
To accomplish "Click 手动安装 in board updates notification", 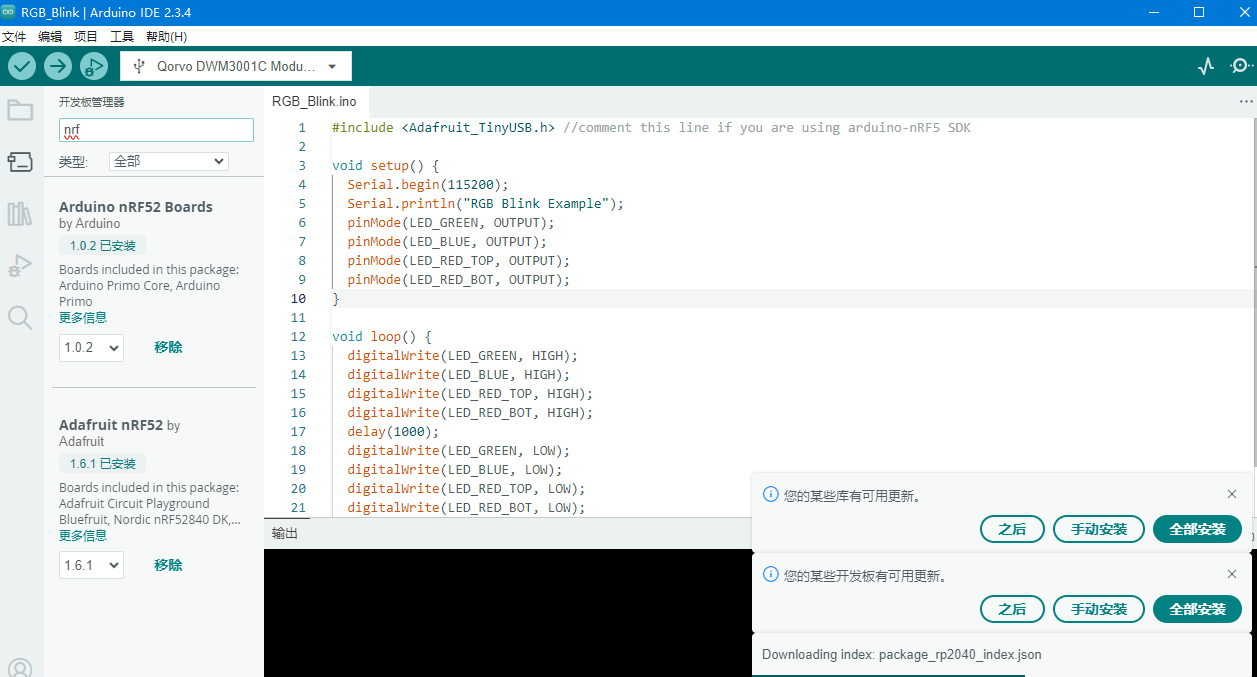I will click(1099, 609).
